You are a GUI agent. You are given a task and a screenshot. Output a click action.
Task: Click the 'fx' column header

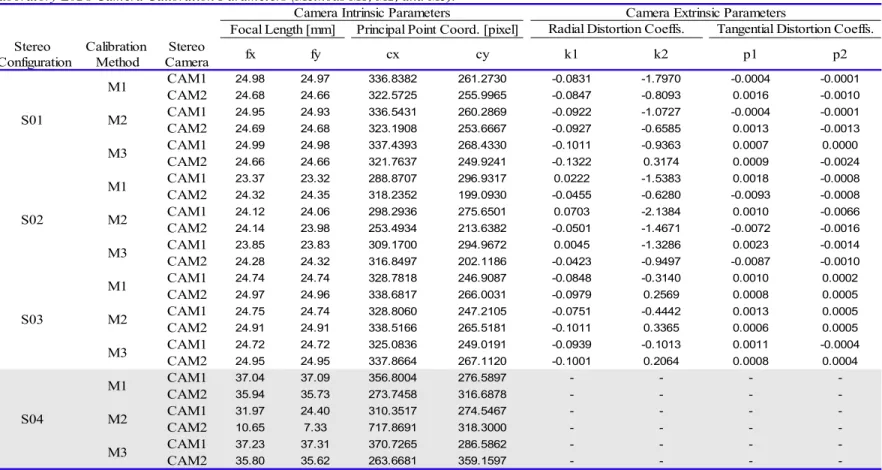pos(250,55)
